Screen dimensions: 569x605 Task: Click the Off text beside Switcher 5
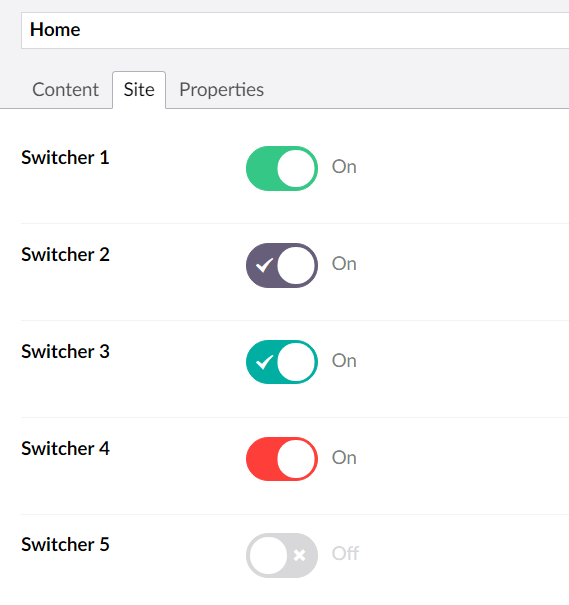[x=346, y=554]
